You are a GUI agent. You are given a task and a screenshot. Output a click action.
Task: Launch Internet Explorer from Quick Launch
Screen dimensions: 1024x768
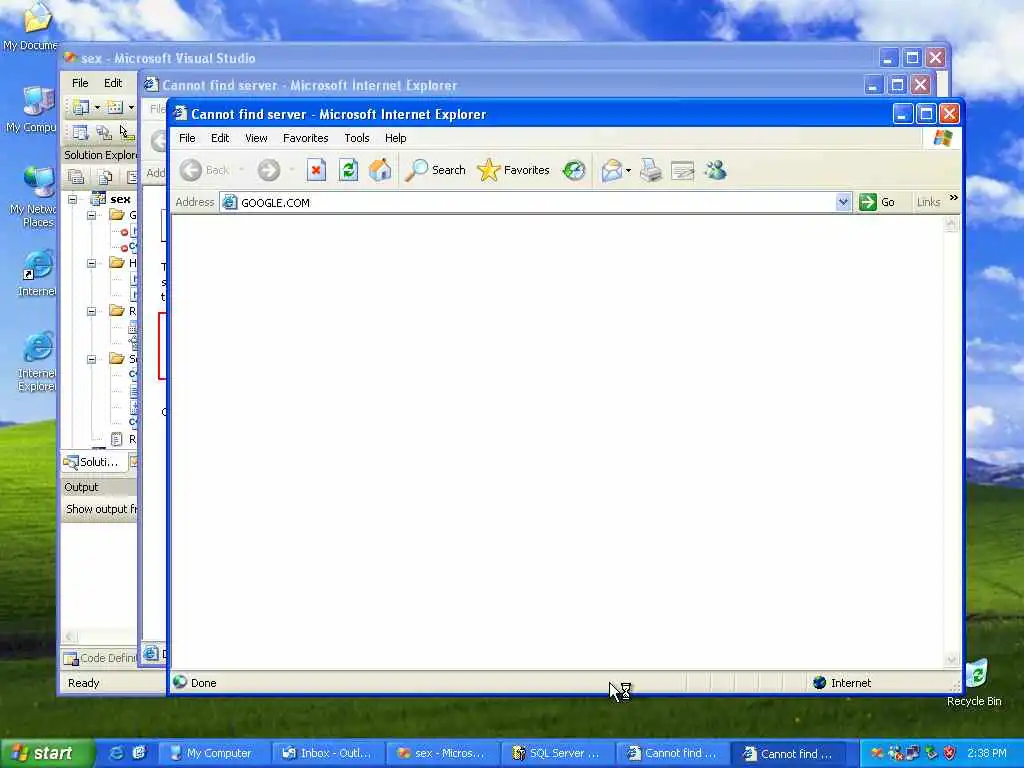point(116,753)
